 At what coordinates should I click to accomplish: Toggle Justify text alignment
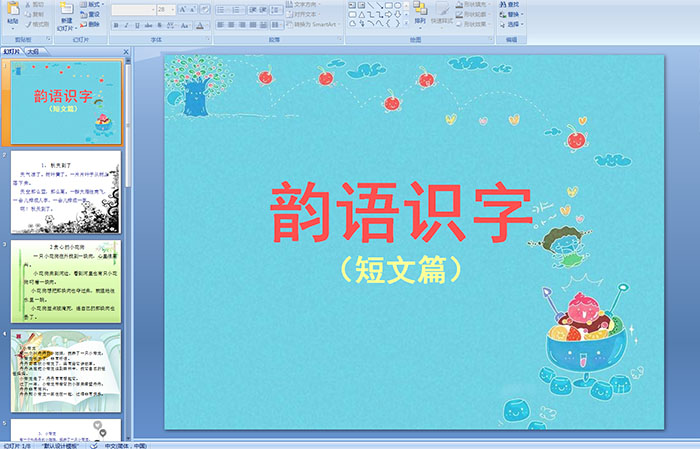tap(253, 25)
